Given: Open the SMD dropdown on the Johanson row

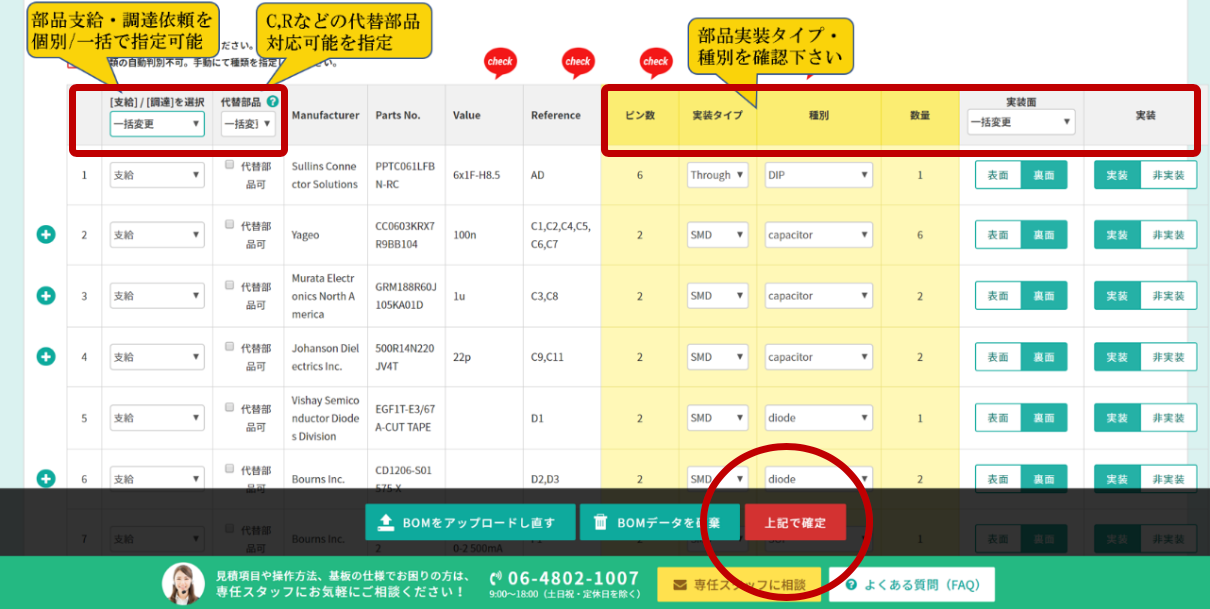Looking at the screenshot, I should pyautogui.click(x=718, y=357).
